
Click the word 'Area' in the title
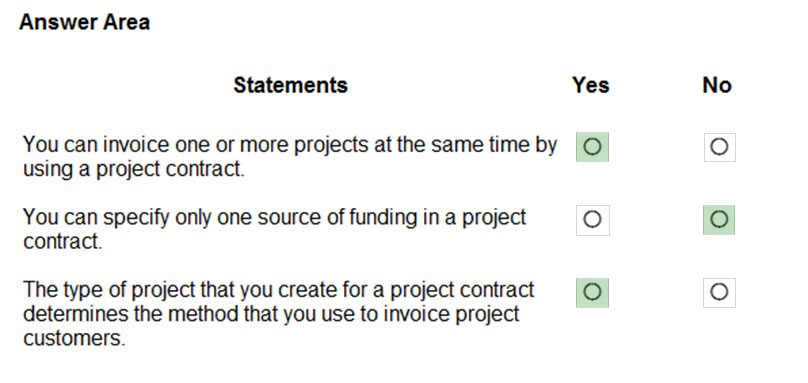(x=126, y=22)
